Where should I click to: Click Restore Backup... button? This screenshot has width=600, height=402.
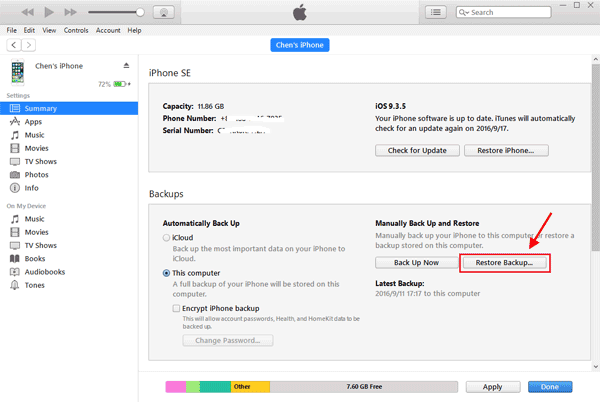click(504, 262)
